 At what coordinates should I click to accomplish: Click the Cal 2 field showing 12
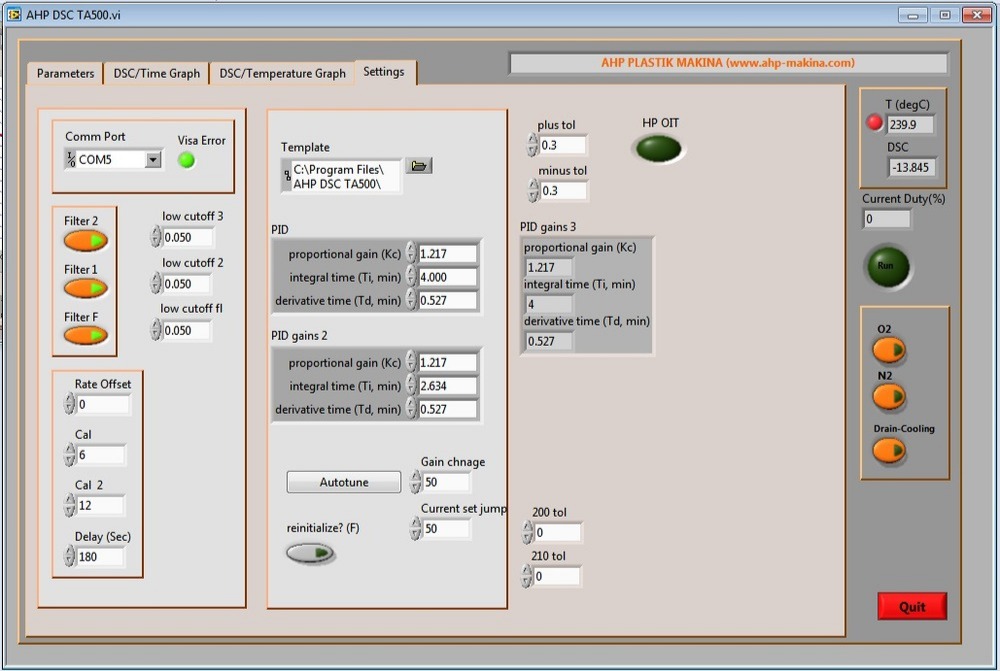coord(101,505)
